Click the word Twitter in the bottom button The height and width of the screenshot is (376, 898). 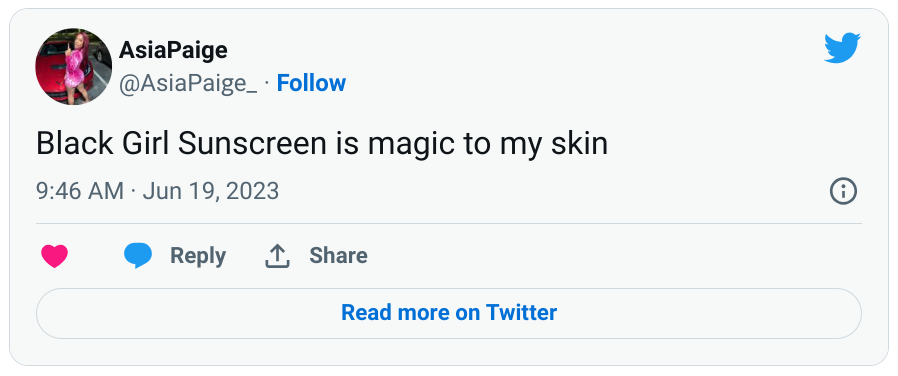521,312
